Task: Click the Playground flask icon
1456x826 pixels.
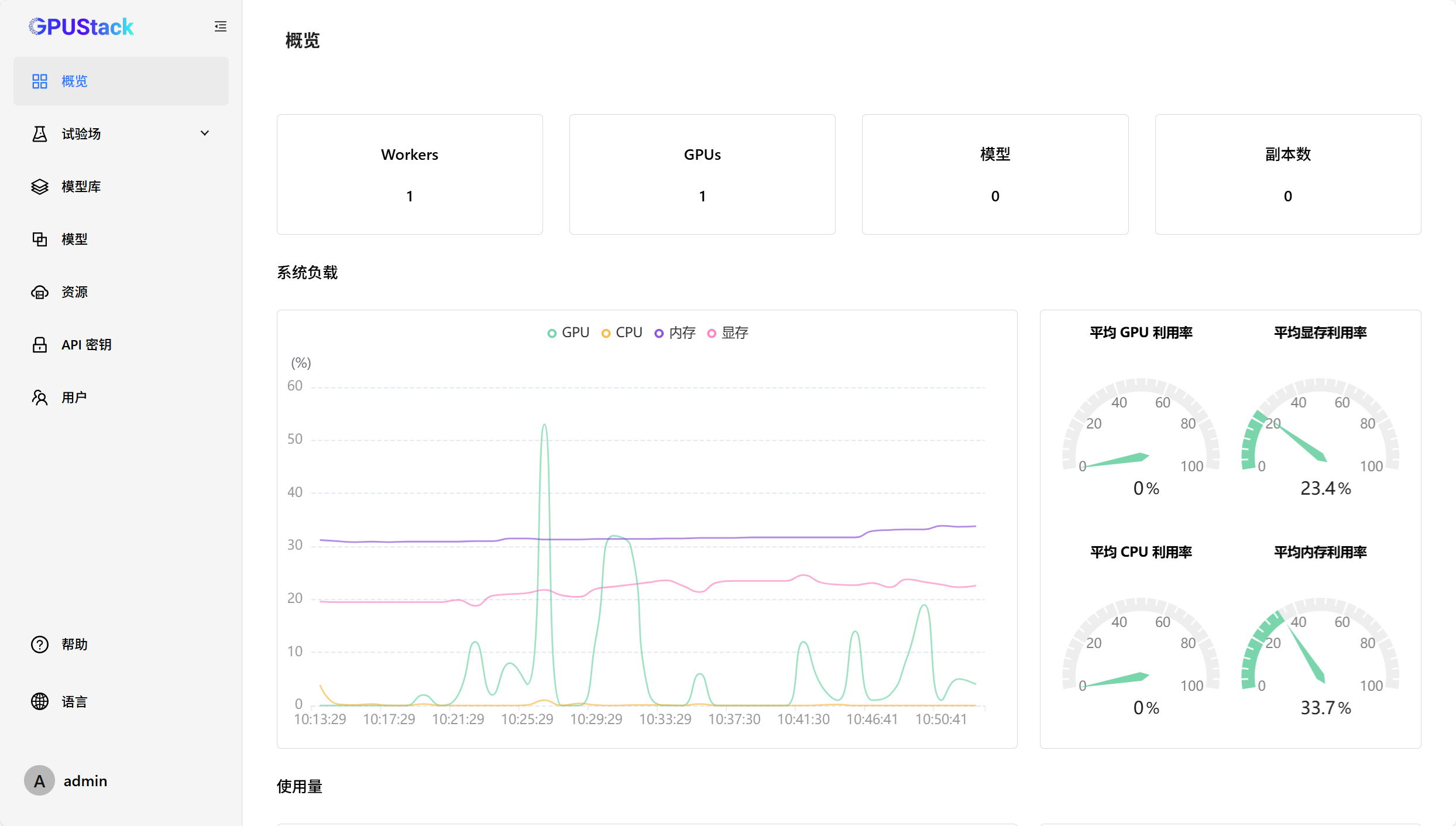Action: pyautogui.click(x=39, y=134)
